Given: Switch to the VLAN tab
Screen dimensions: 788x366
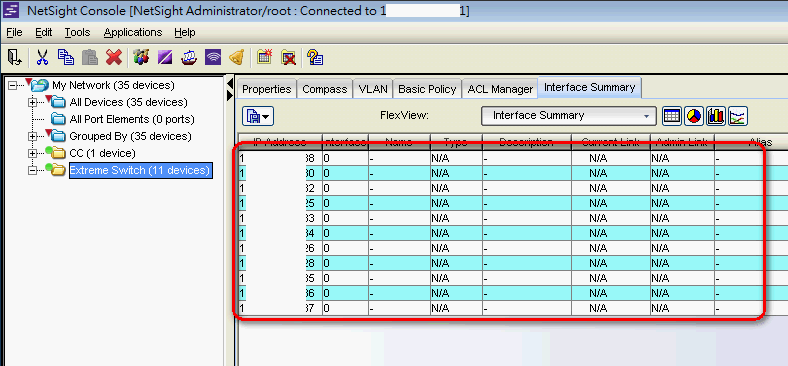Looking at the screenshot, I should point(373,89).
